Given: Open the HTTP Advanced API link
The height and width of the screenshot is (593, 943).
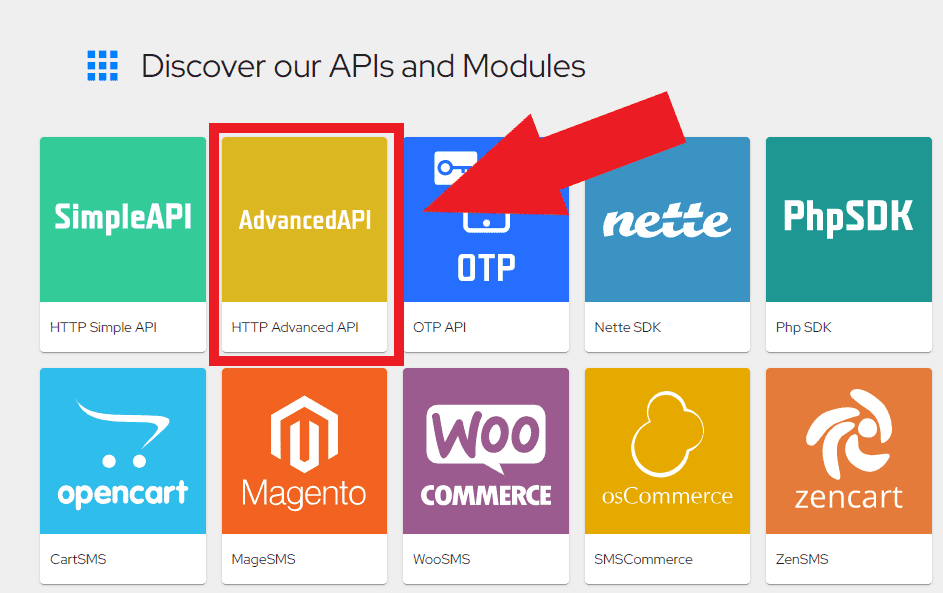Looking at the screenshot, I should point(295,327).
